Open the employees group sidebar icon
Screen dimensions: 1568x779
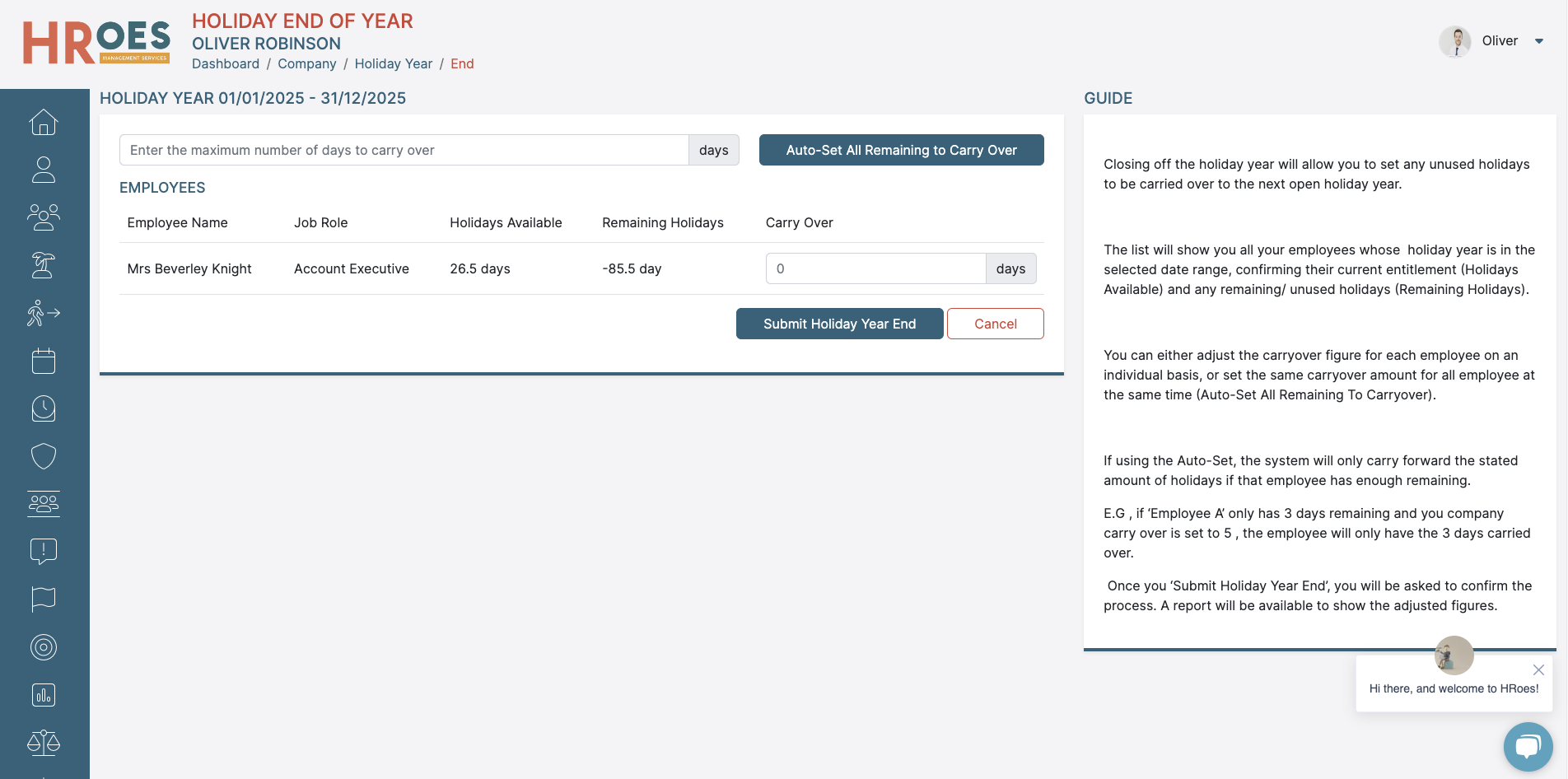pyautogui.click(x=44, y=217)
